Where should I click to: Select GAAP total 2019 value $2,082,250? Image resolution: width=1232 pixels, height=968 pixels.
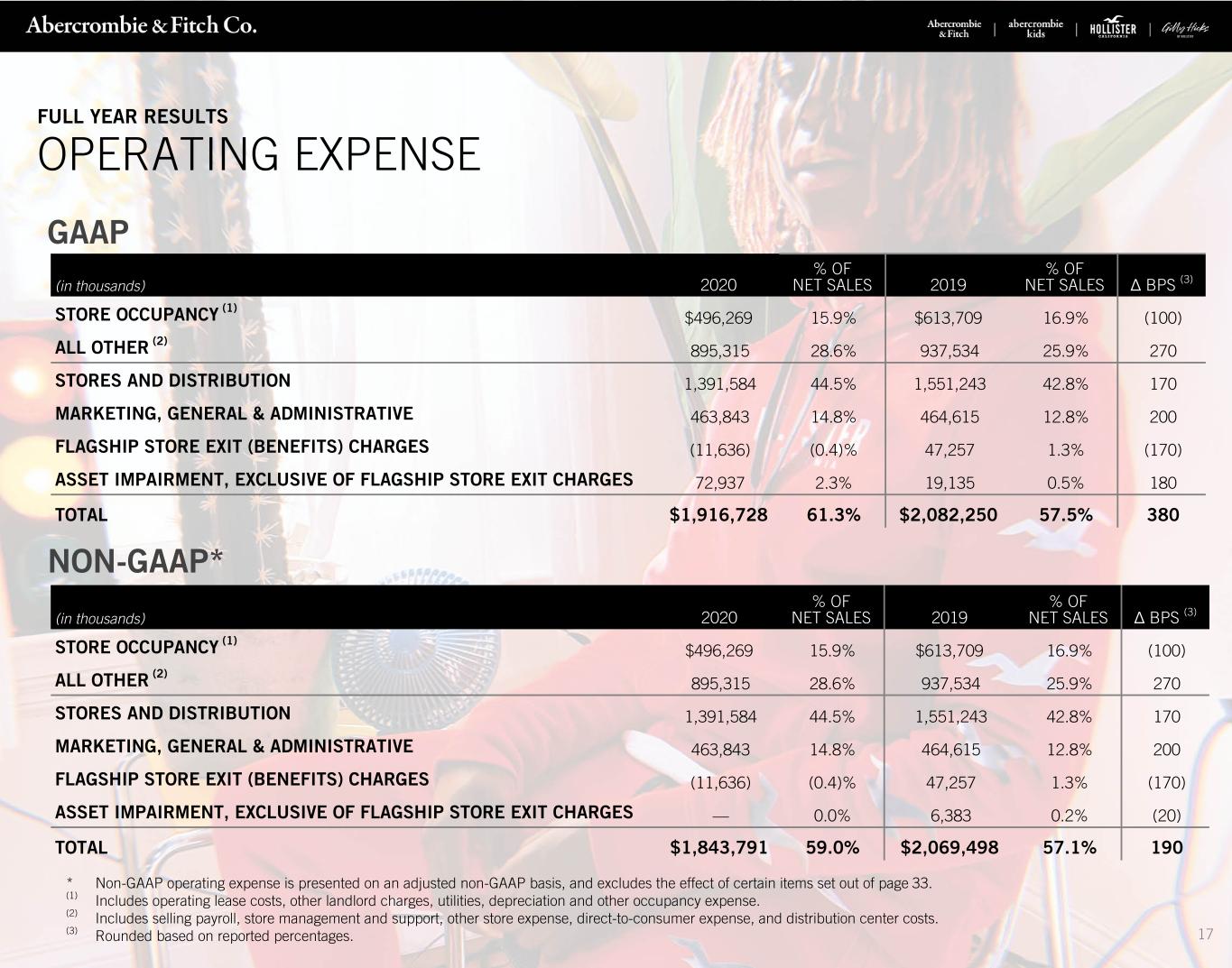coord(949,515)
